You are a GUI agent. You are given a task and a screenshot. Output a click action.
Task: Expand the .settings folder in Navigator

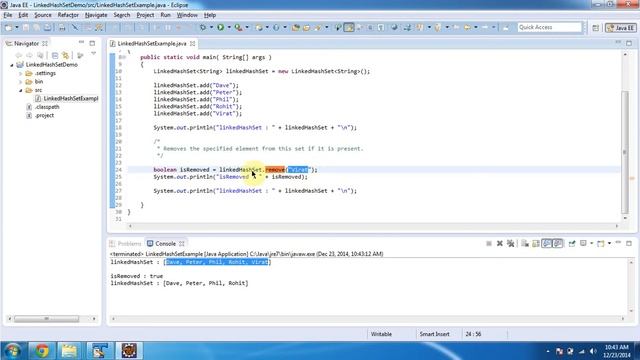click(x=20, y=73)
